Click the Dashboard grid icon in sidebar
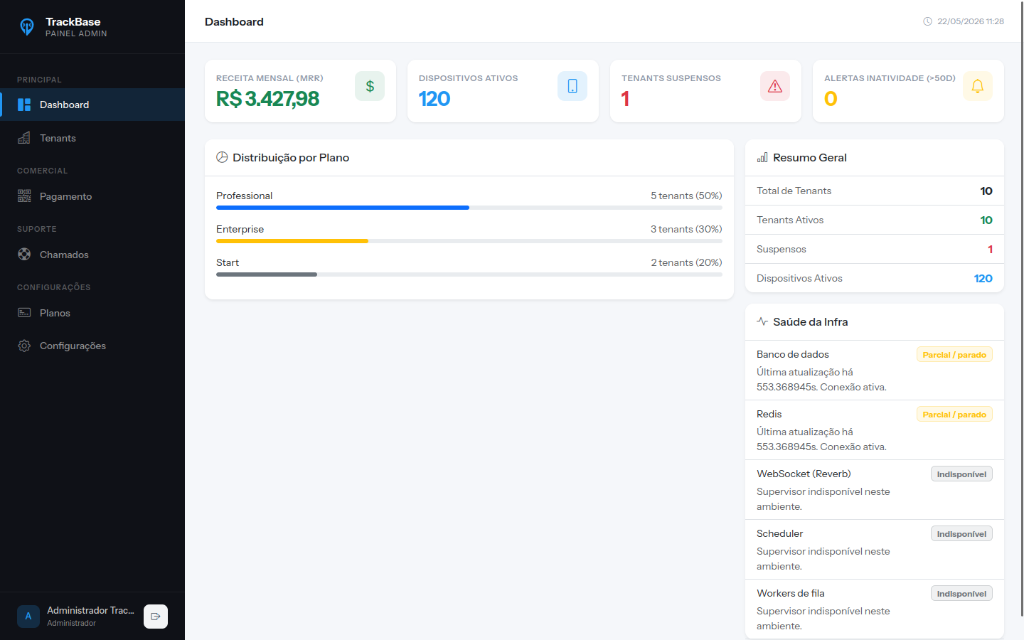This screenshot has width=1024, height=640. 24,104
